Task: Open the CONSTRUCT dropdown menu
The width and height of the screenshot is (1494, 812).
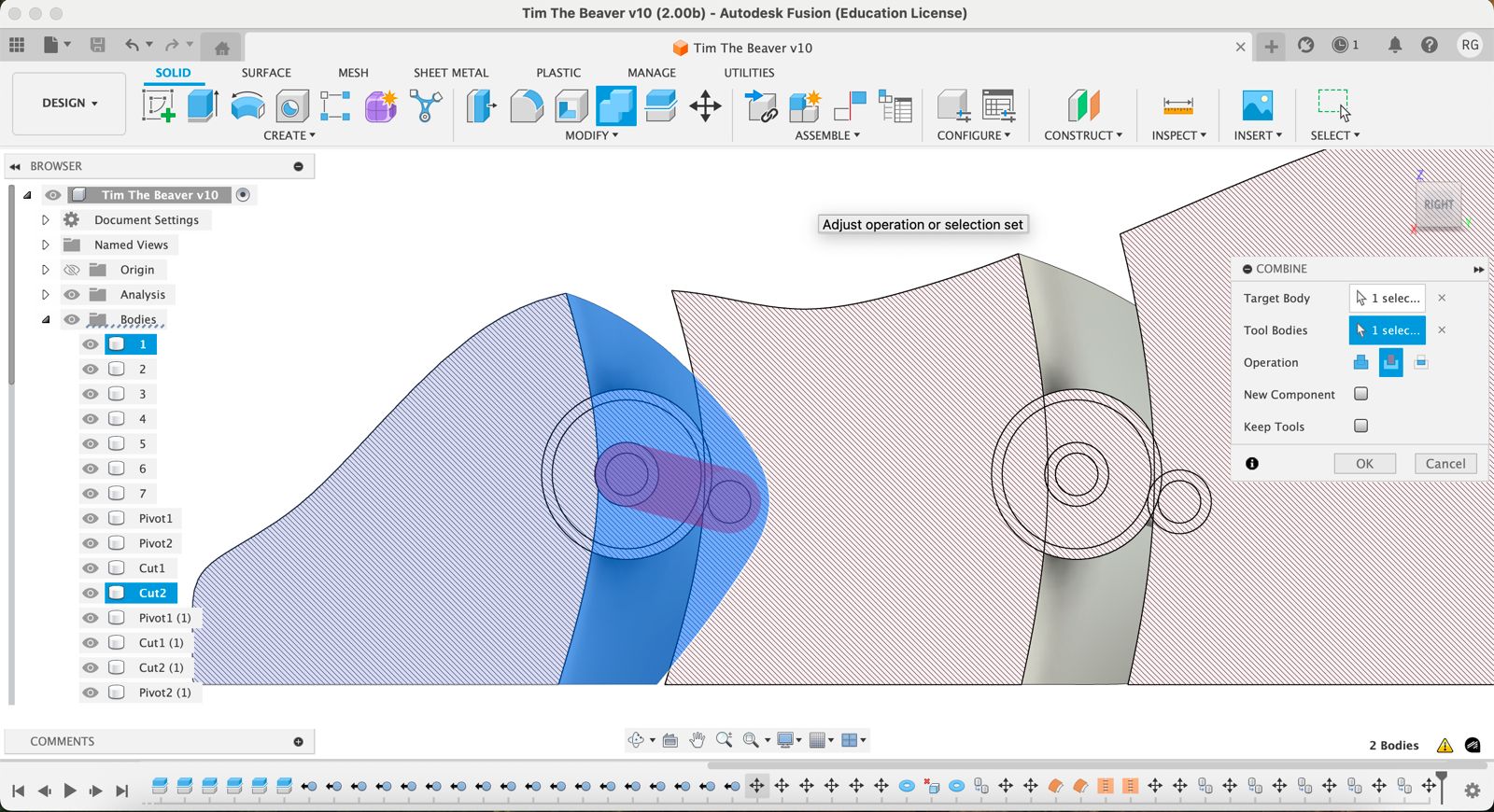Action: click(1082, 135)
